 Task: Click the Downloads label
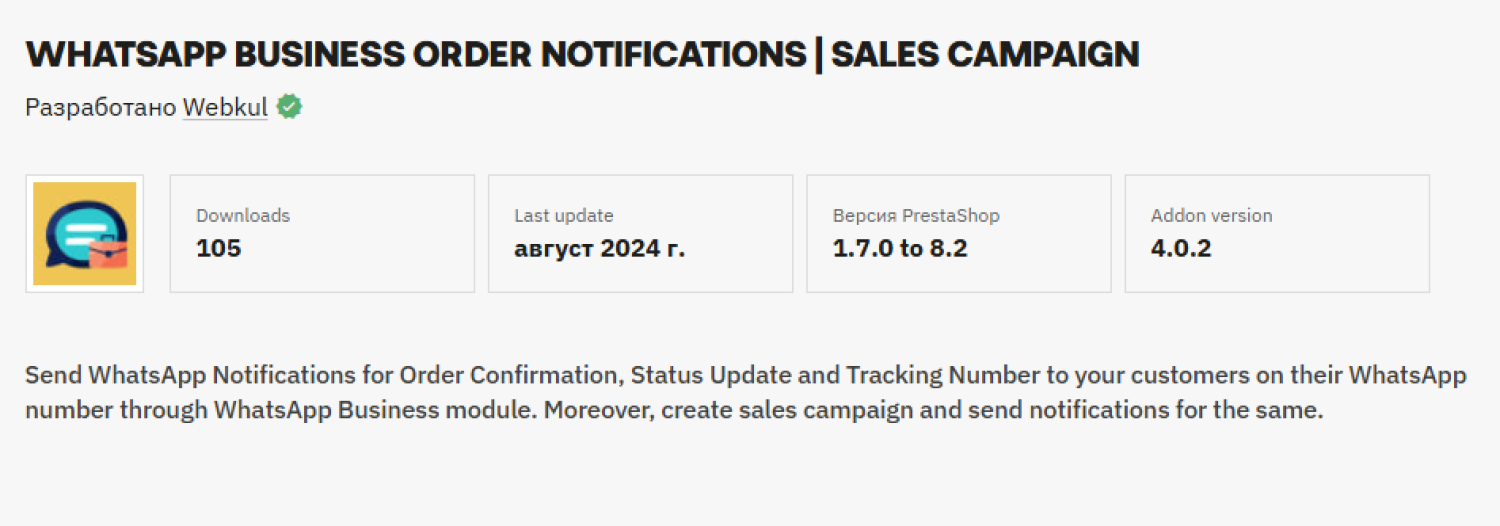[x=243, y=215]
